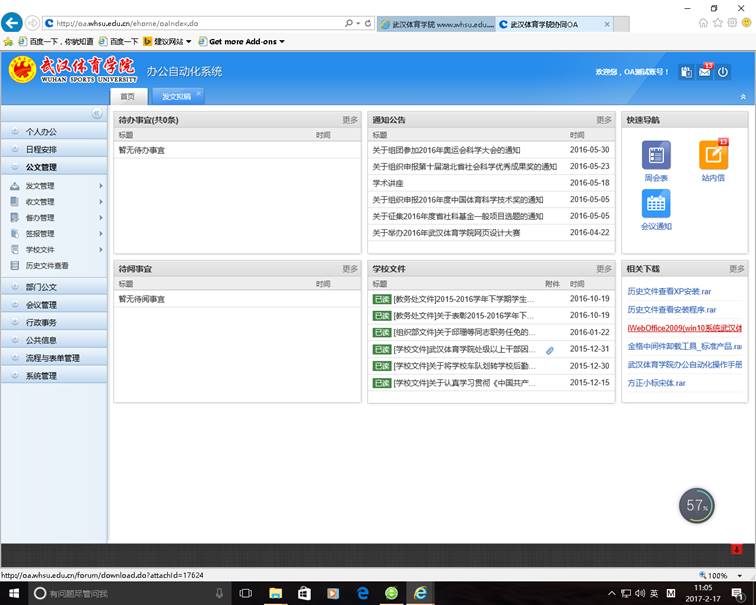756x605 pixels.
Task: Click the browser address bar URL field
Action: 195,23
